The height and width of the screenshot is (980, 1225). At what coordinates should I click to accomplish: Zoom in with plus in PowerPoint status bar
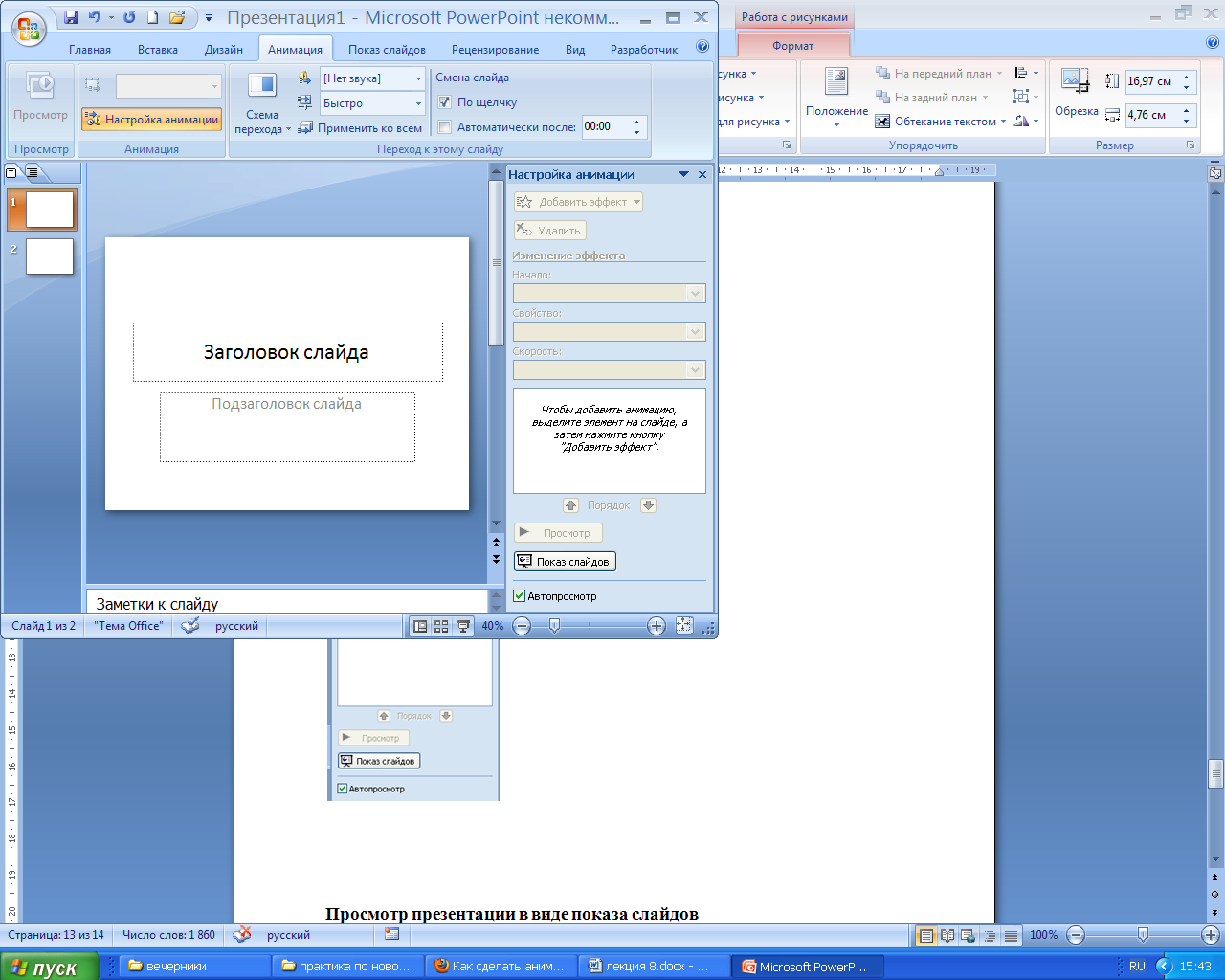tap(656, 626)
